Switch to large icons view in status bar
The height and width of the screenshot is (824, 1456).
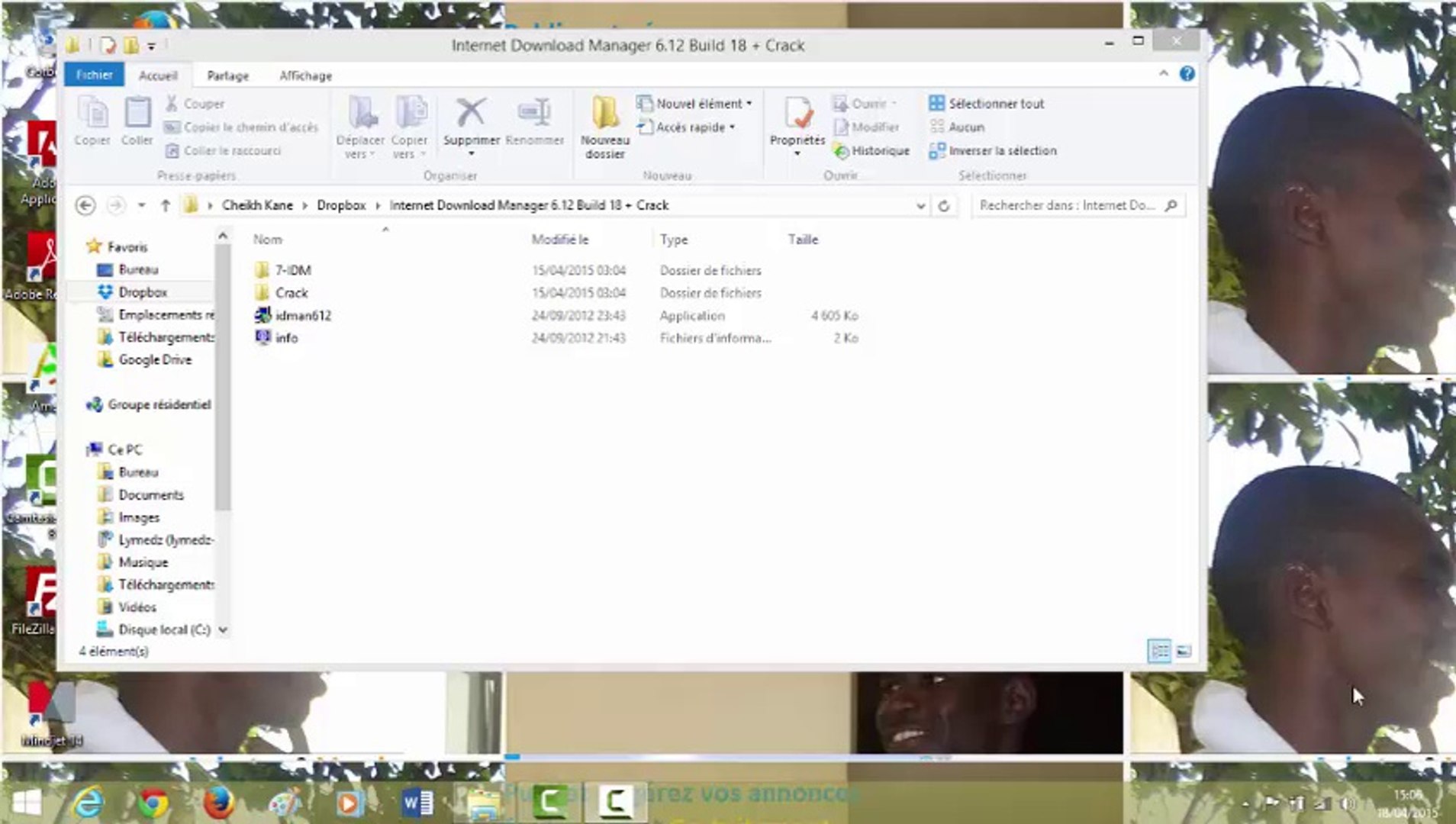coord(1184,652)
